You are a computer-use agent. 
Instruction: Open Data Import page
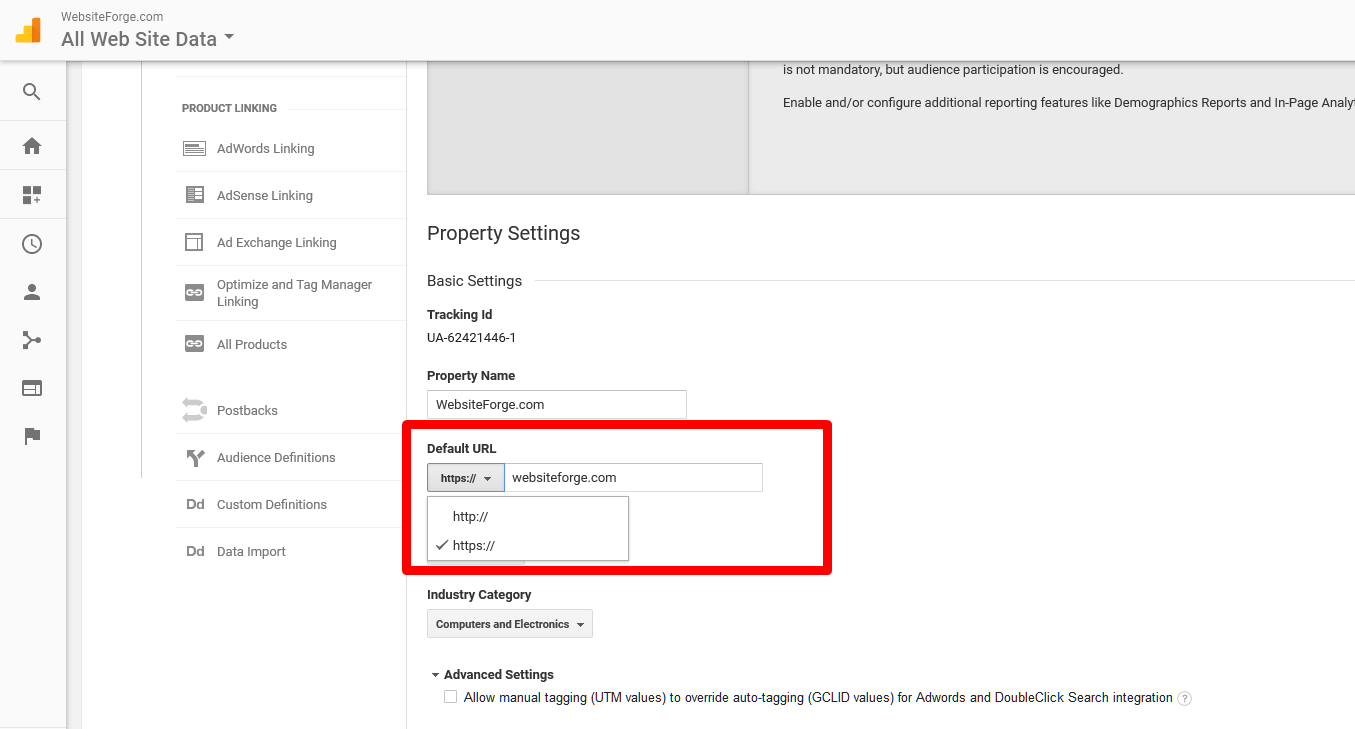pyautogui.click(x=251, y=552)
